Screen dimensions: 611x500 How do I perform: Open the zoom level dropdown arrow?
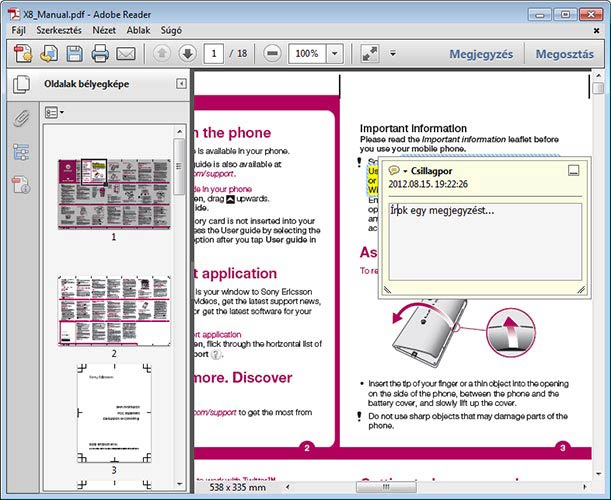pyautogui.click(x=335, y=53)
